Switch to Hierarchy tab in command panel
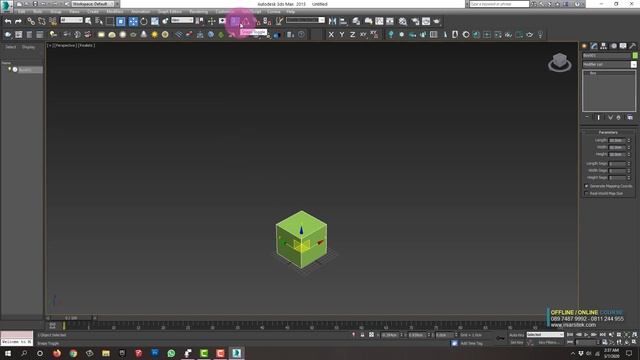The height and width of the screenshot is (360, 640). point(603,46)
